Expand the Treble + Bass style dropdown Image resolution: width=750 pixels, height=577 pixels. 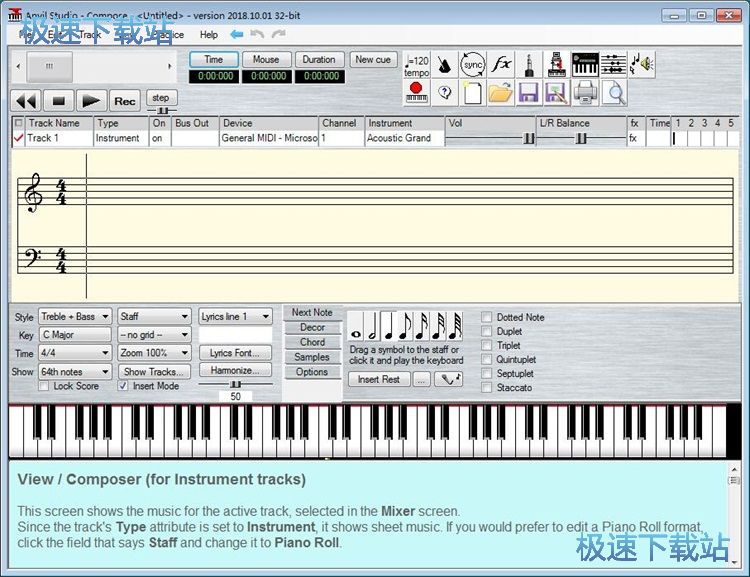[x=75, y=317]
